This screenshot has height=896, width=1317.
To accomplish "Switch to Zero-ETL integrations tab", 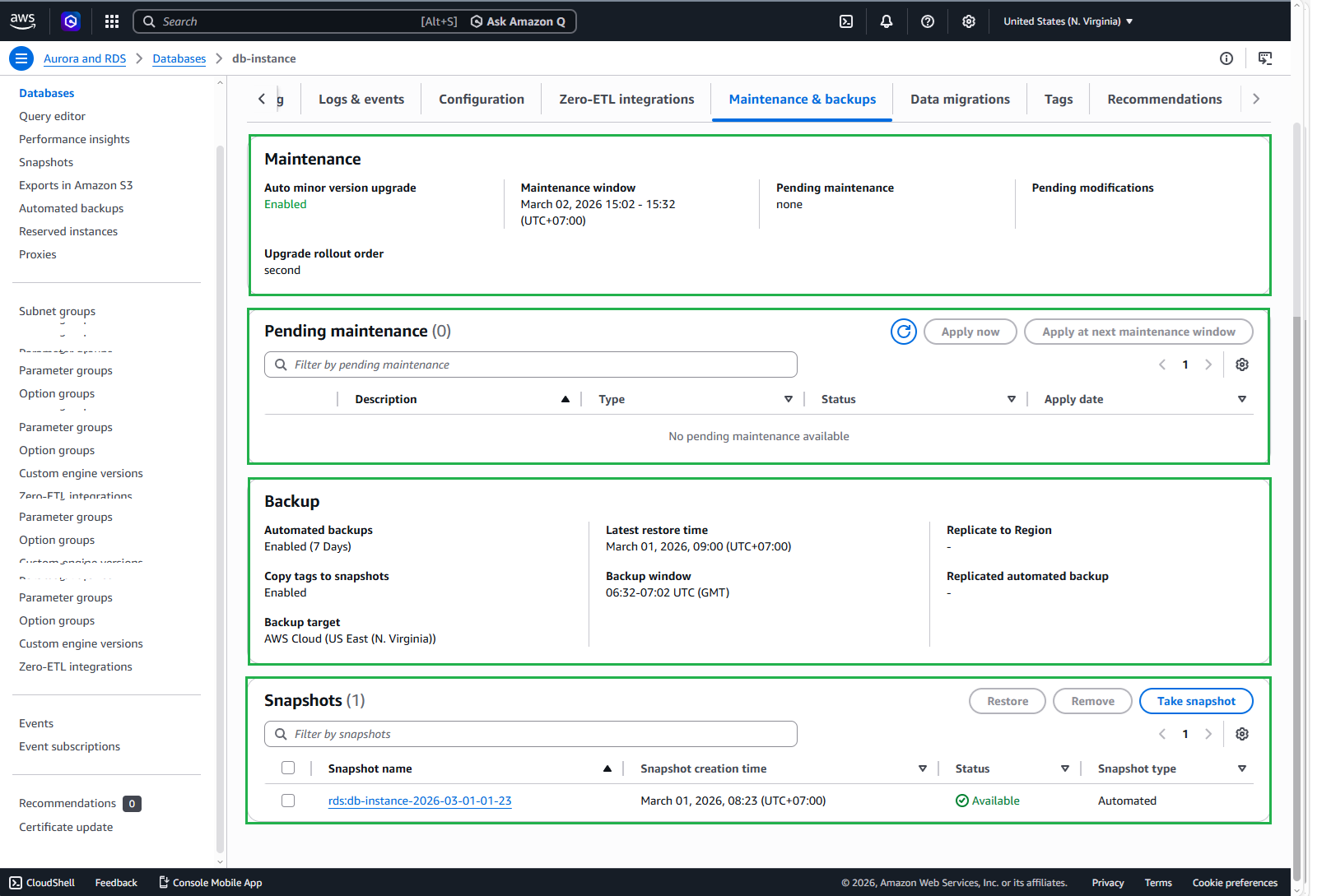I will click(x=626, y=99).
